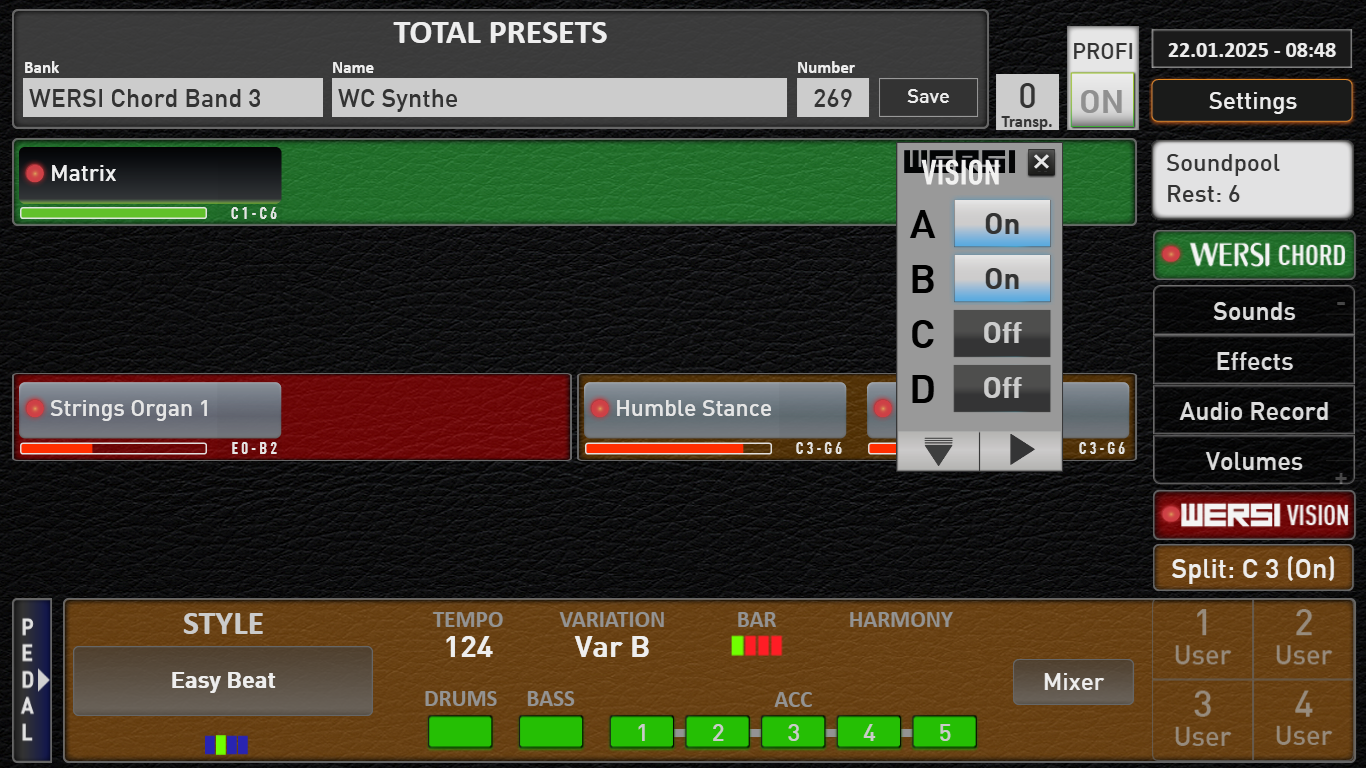Open the Bank field WERSI Chord Band 3

(x=173, y=98)
